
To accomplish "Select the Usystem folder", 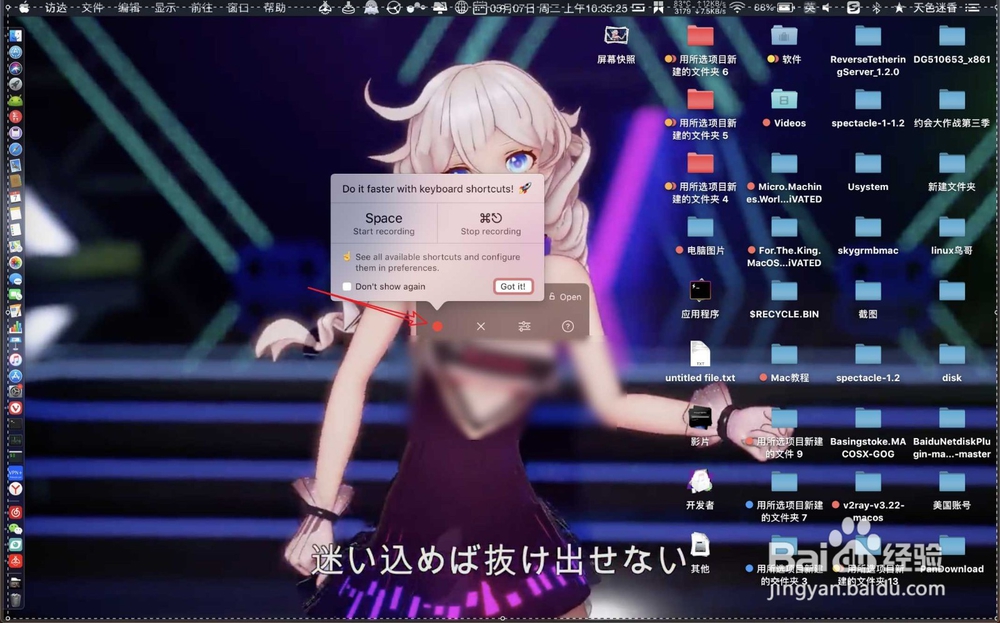I will (x=868, y=164).
